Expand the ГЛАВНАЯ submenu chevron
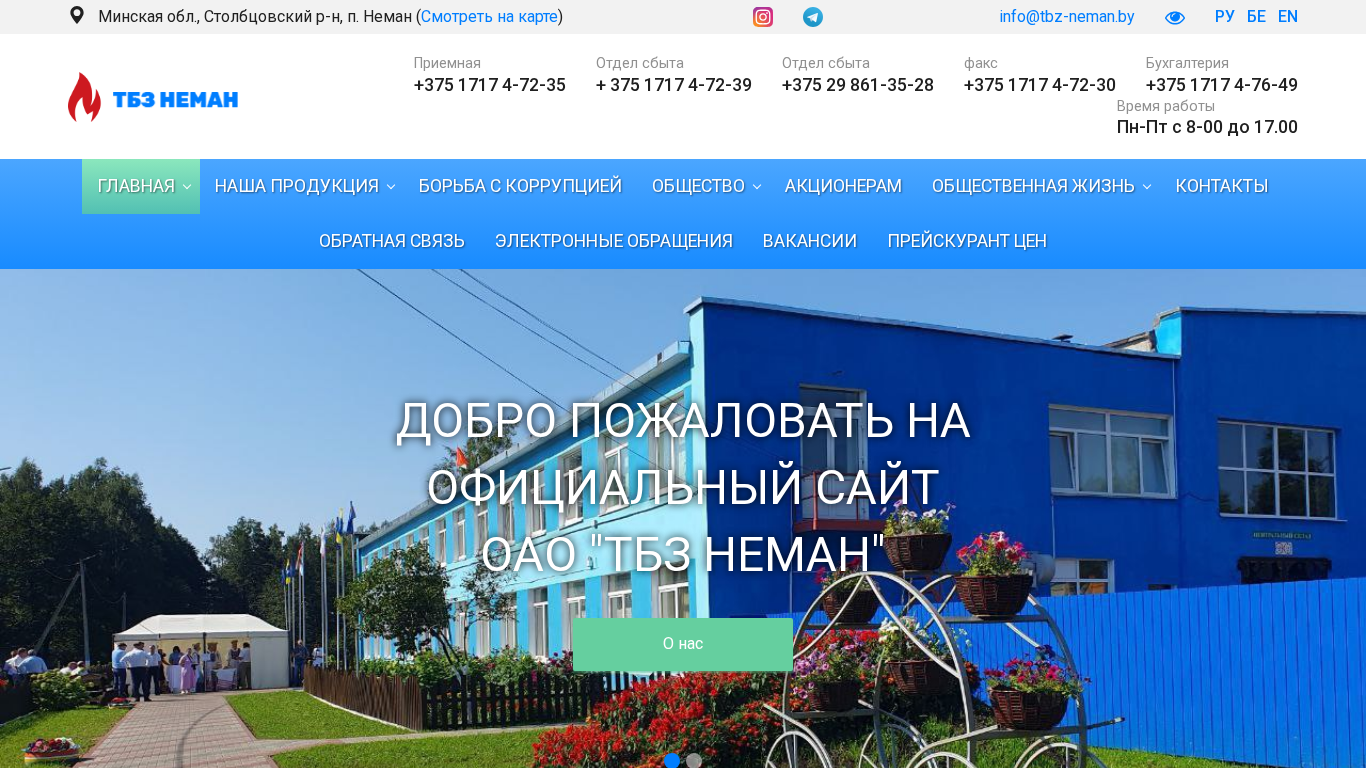This screenshot has width=1366, height=768. coord(187,187)
